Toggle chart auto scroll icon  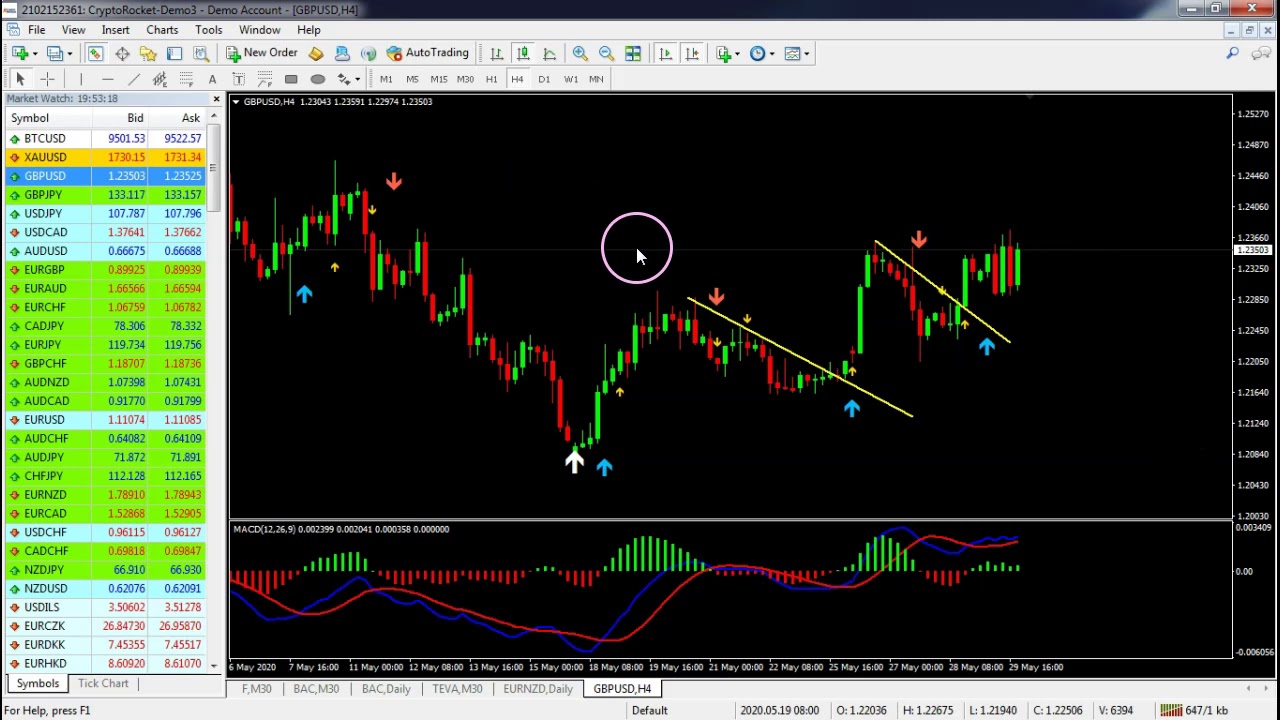point(665,53)
